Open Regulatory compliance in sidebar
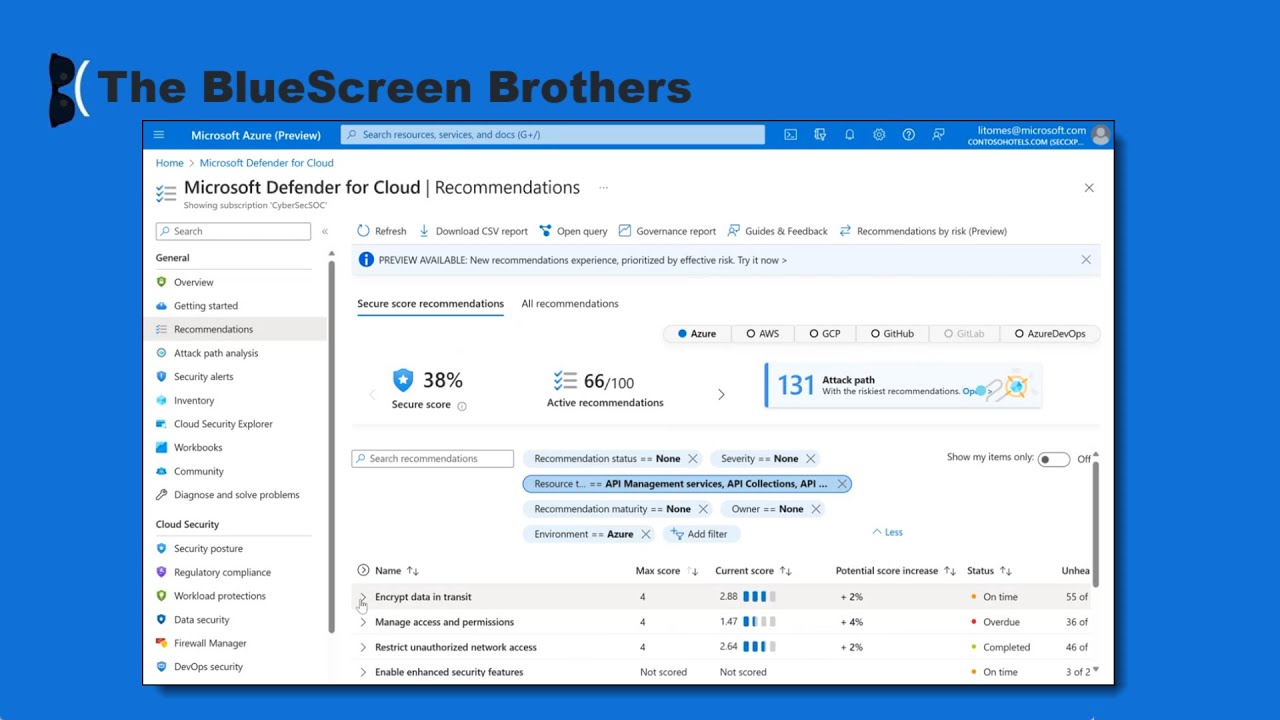 (x=221, y=572)
